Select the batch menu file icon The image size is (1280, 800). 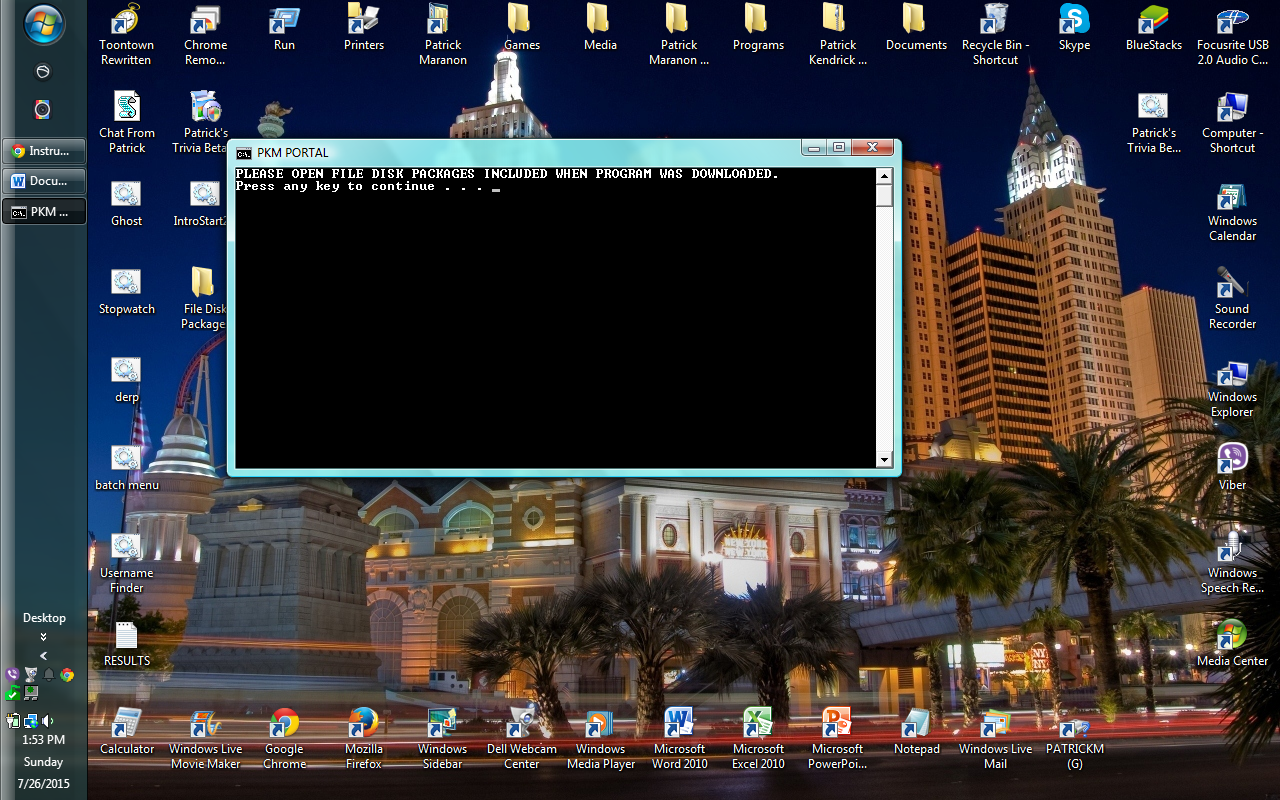click(126, 467)
